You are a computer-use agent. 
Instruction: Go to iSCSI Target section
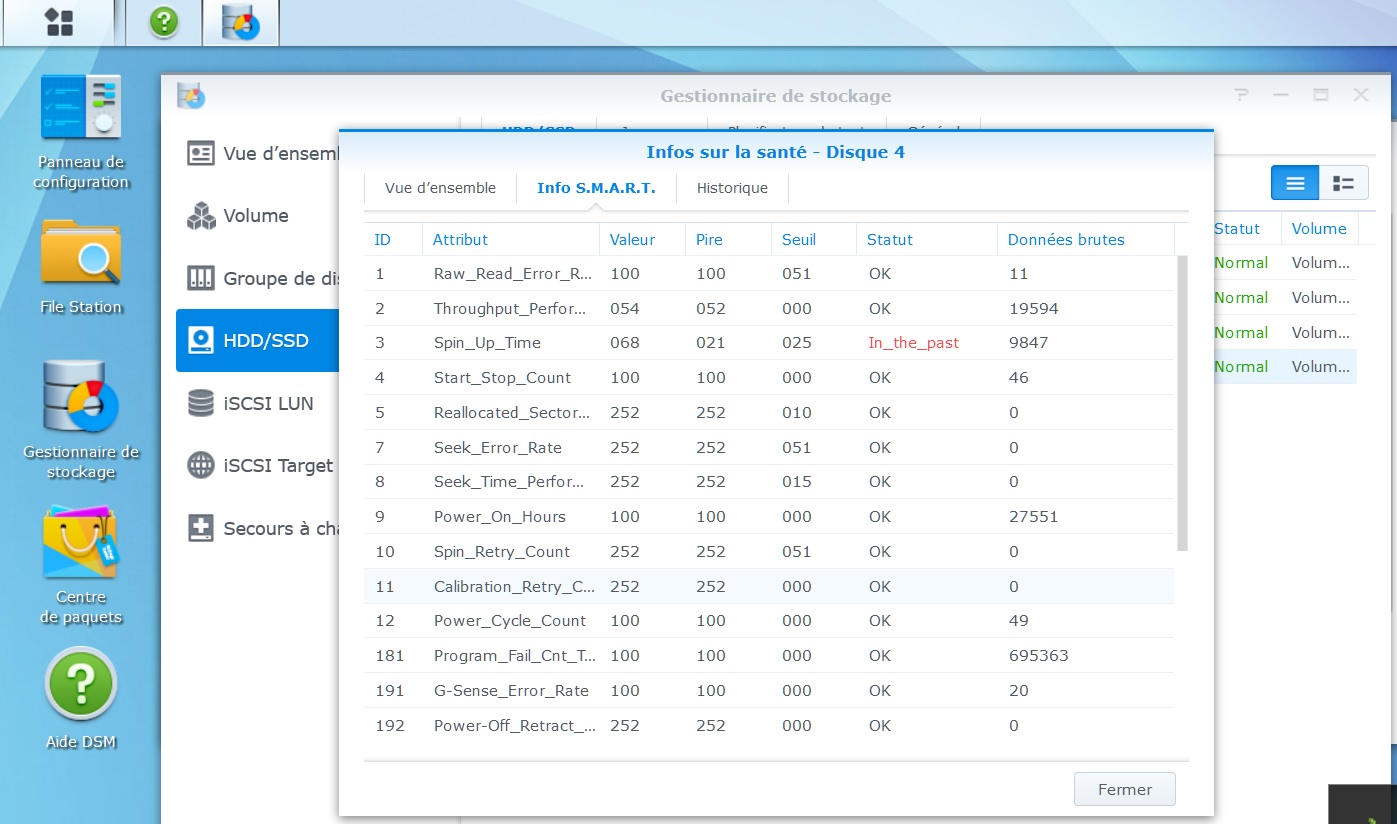tap(277, 466)
